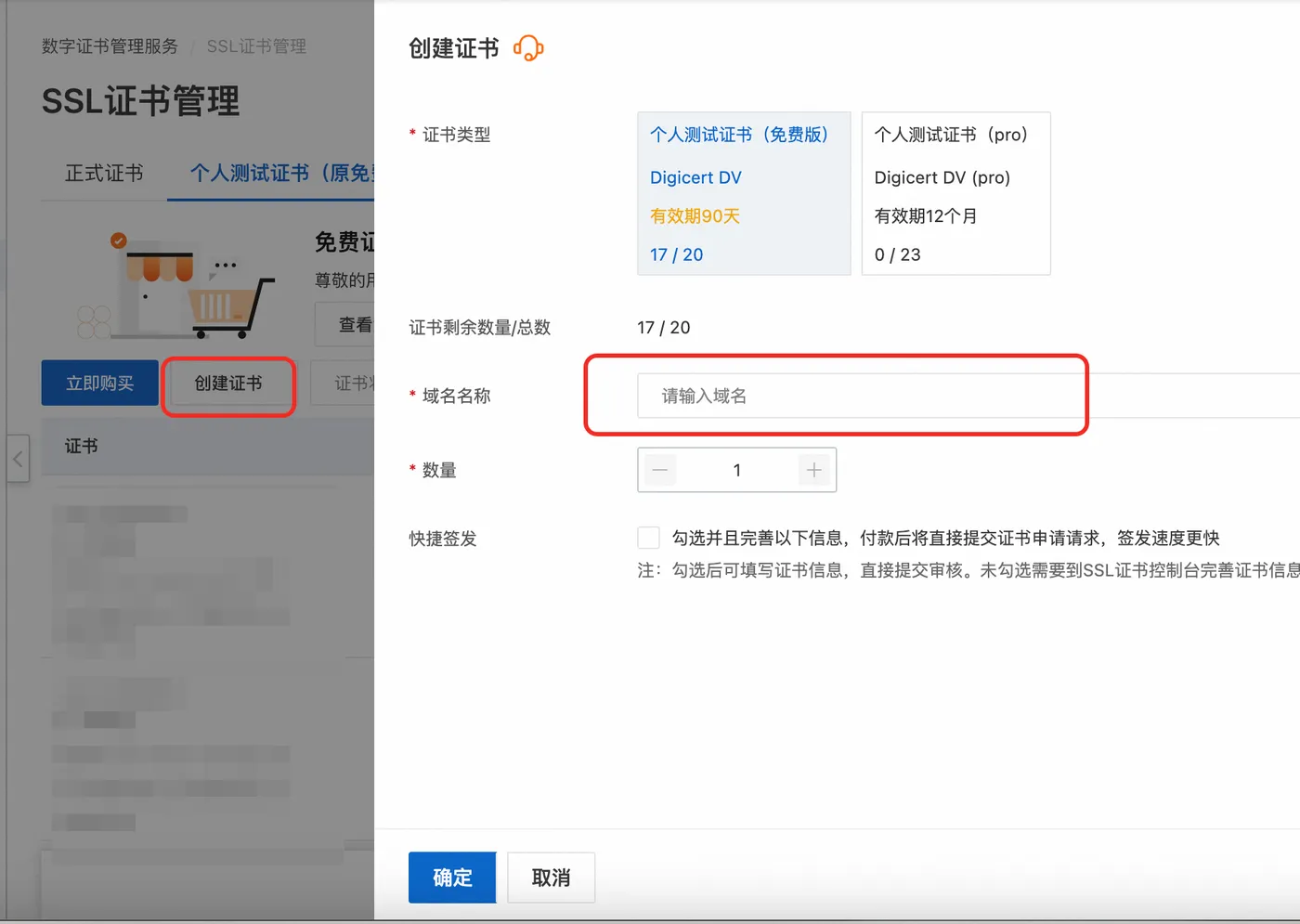Click the 创建证书 button in background page
This screenshot has width=1300, height=924.
tap(228, 384)
